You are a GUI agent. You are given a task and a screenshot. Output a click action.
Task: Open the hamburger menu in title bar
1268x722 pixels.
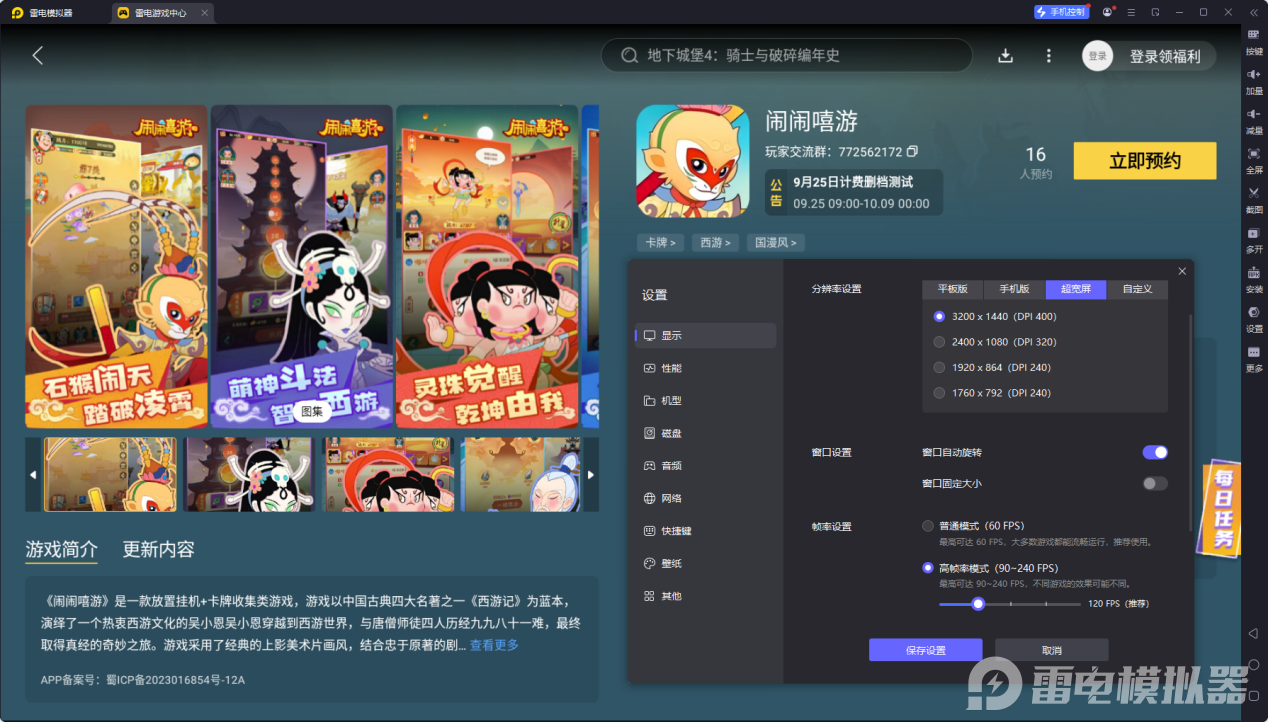click(1131, 12)
